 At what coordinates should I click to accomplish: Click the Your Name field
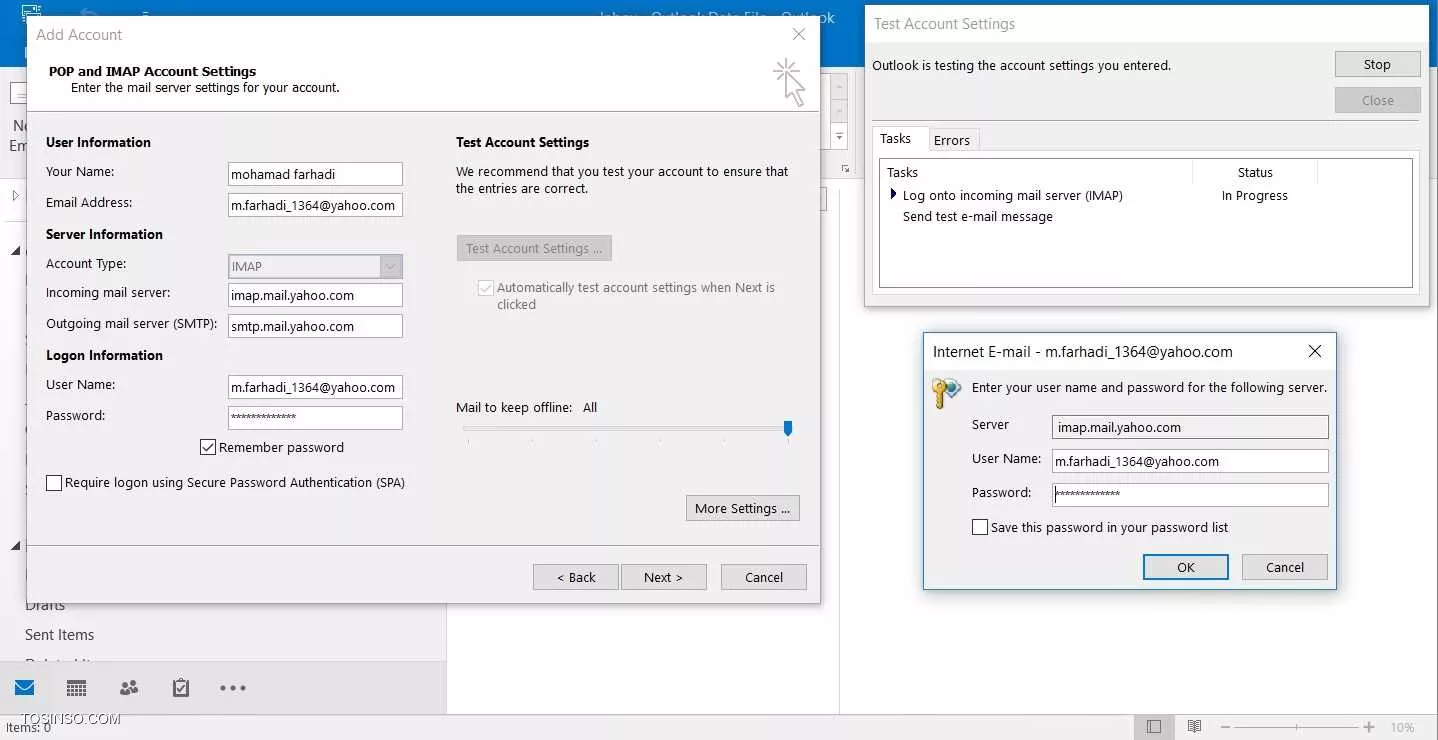point(315,174)
